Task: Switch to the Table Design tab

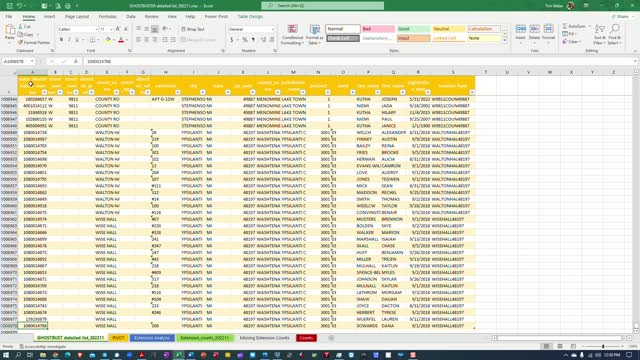Action: click(x=250, y=17)
